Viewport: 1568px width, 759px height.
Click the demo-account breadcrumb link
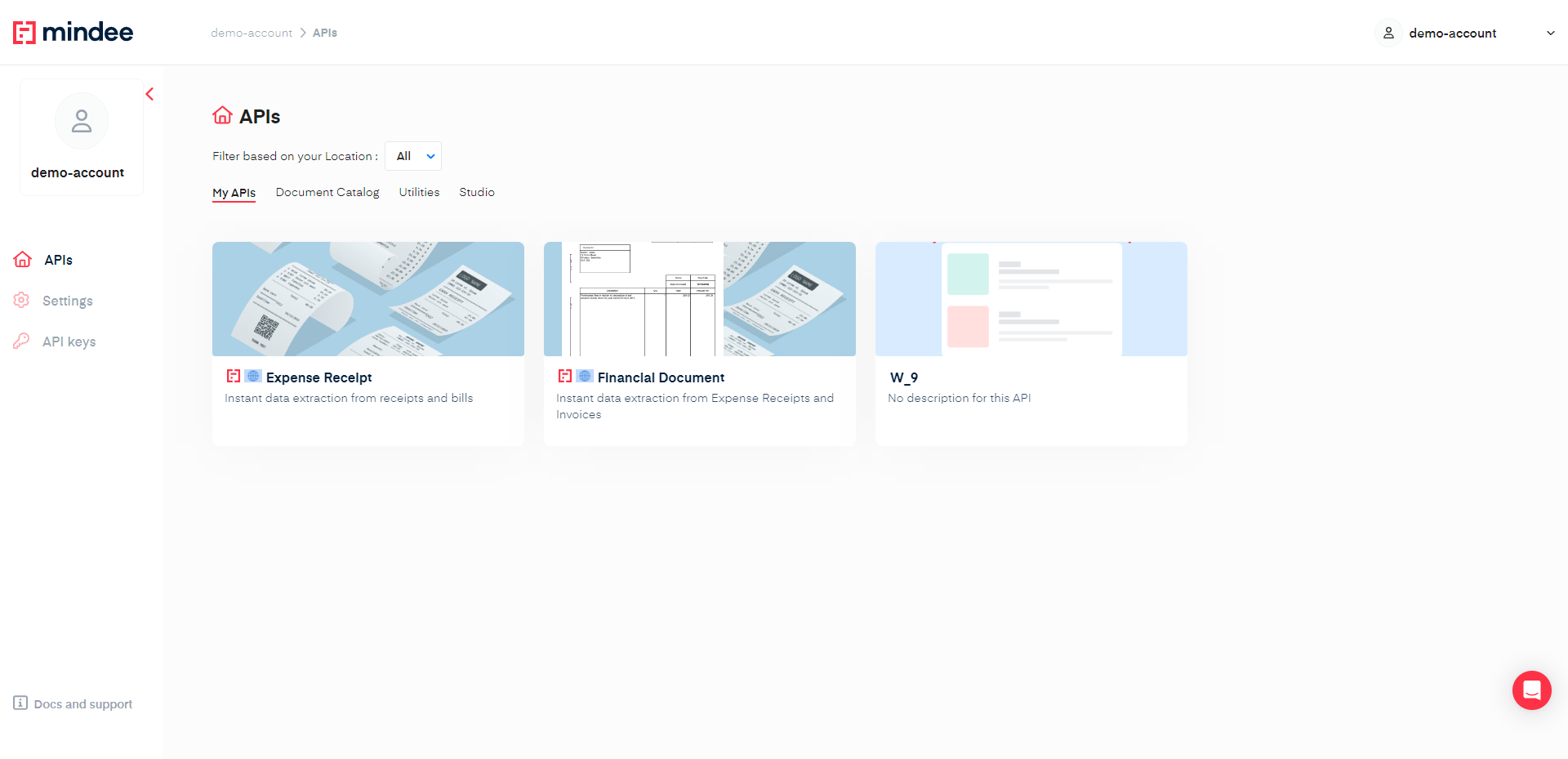(252, 33)
